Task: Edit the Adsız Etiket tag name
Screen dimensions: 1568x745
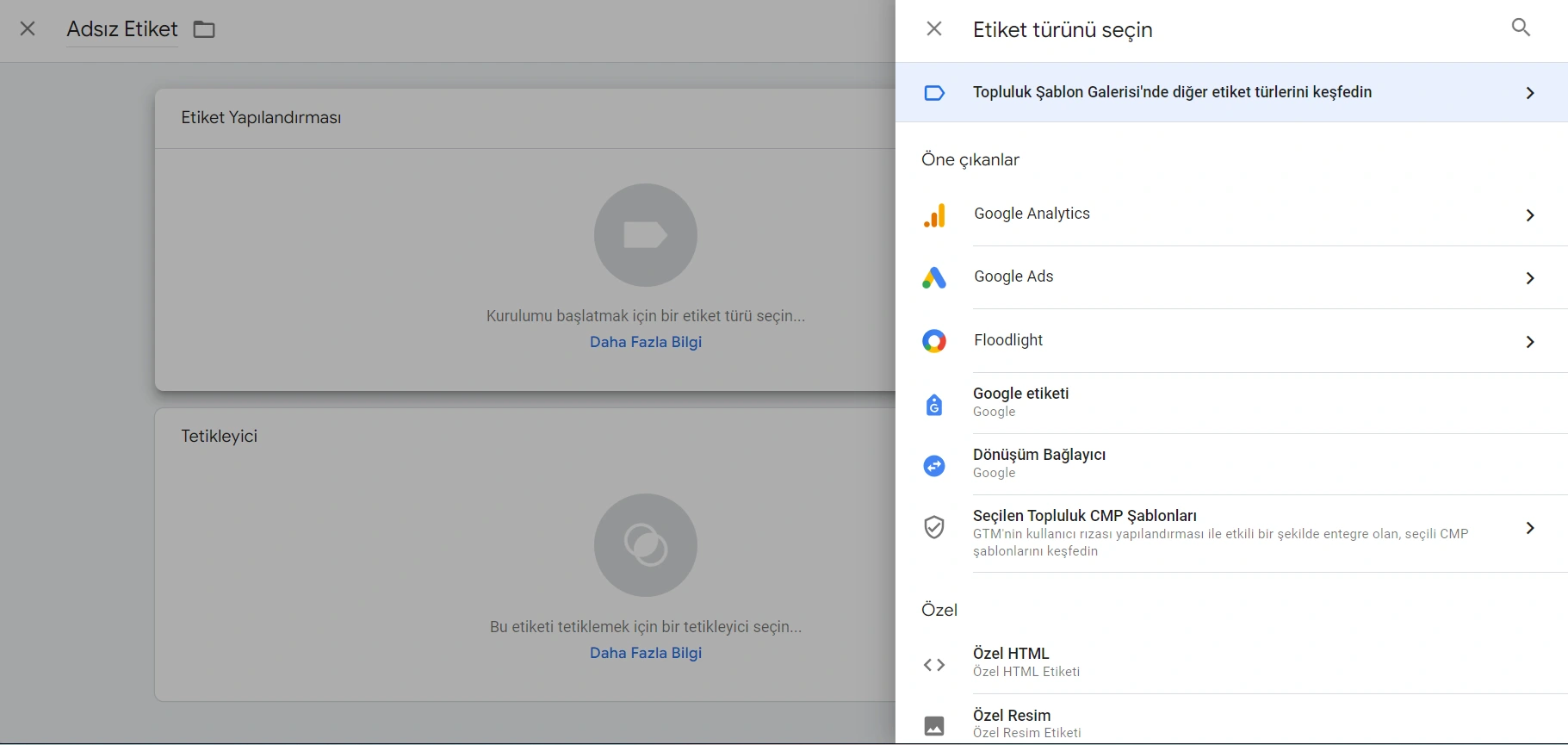Action: 122,29
